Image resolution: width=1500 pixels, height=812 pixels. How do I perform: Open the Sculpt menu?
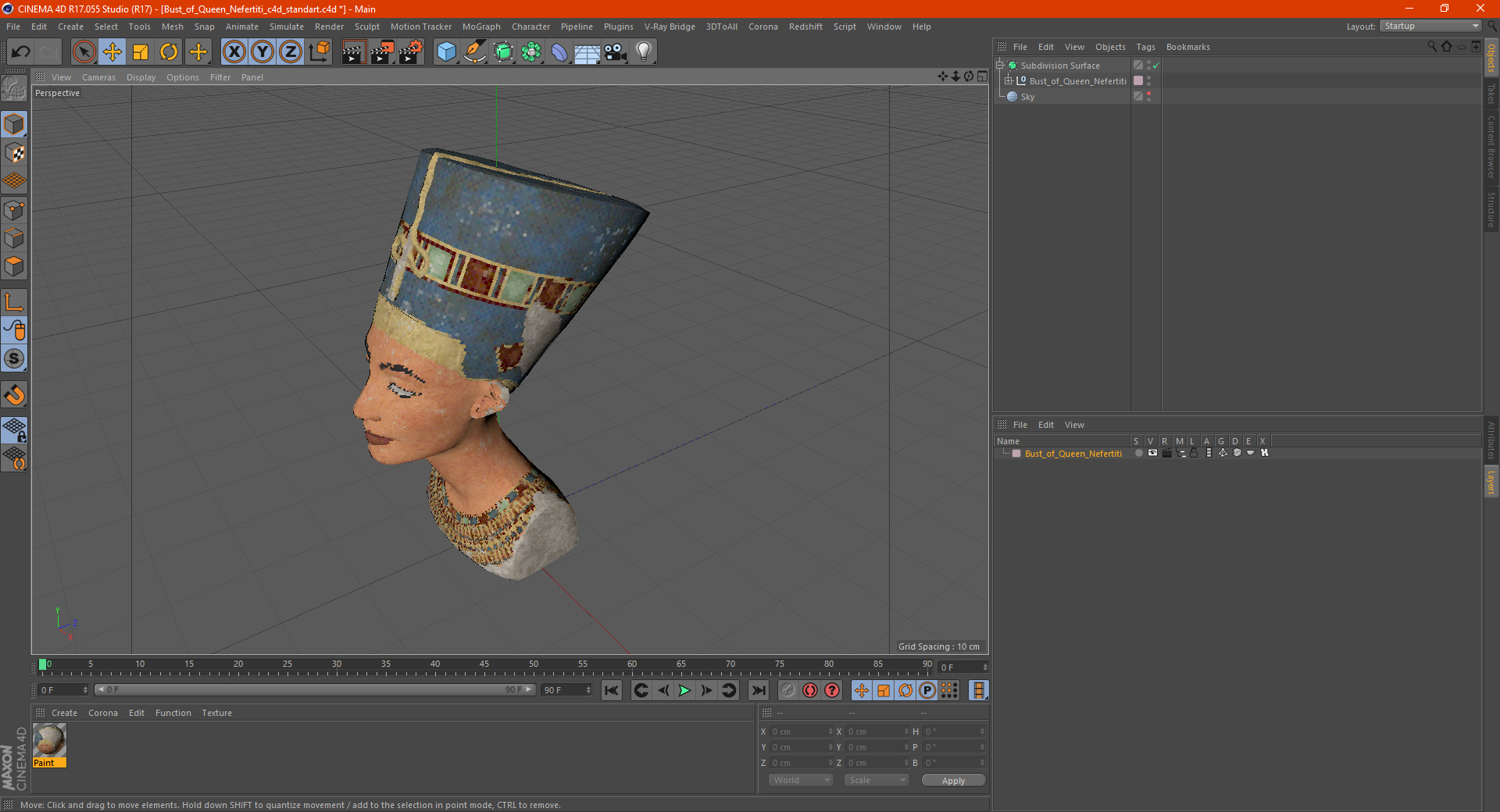click(366, 27)
